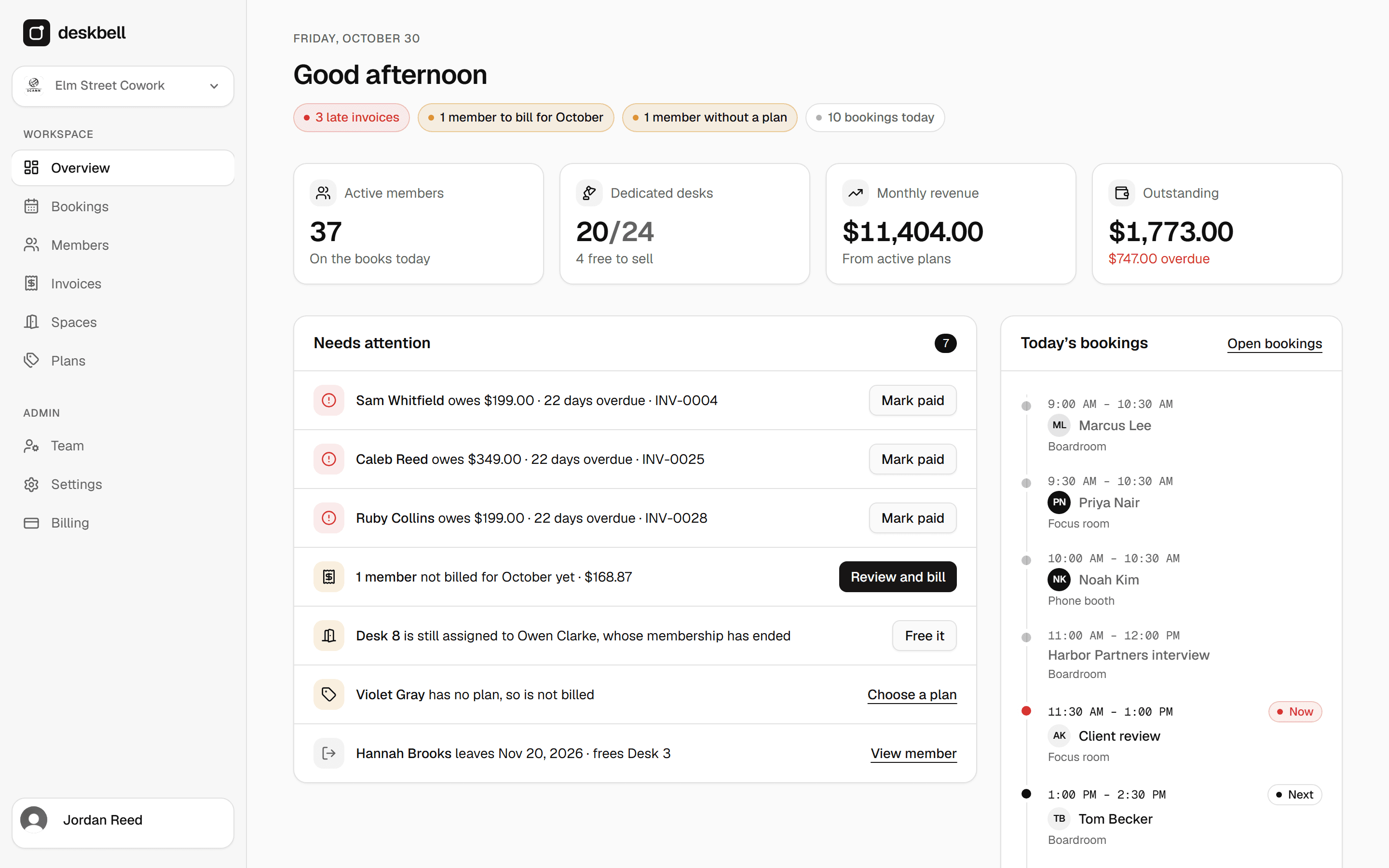Click the Overview grid icon in sidebar
Image resolution: width=1389 pixels, height=868 pixels.
pyautogui.click(x=31, y=168)
